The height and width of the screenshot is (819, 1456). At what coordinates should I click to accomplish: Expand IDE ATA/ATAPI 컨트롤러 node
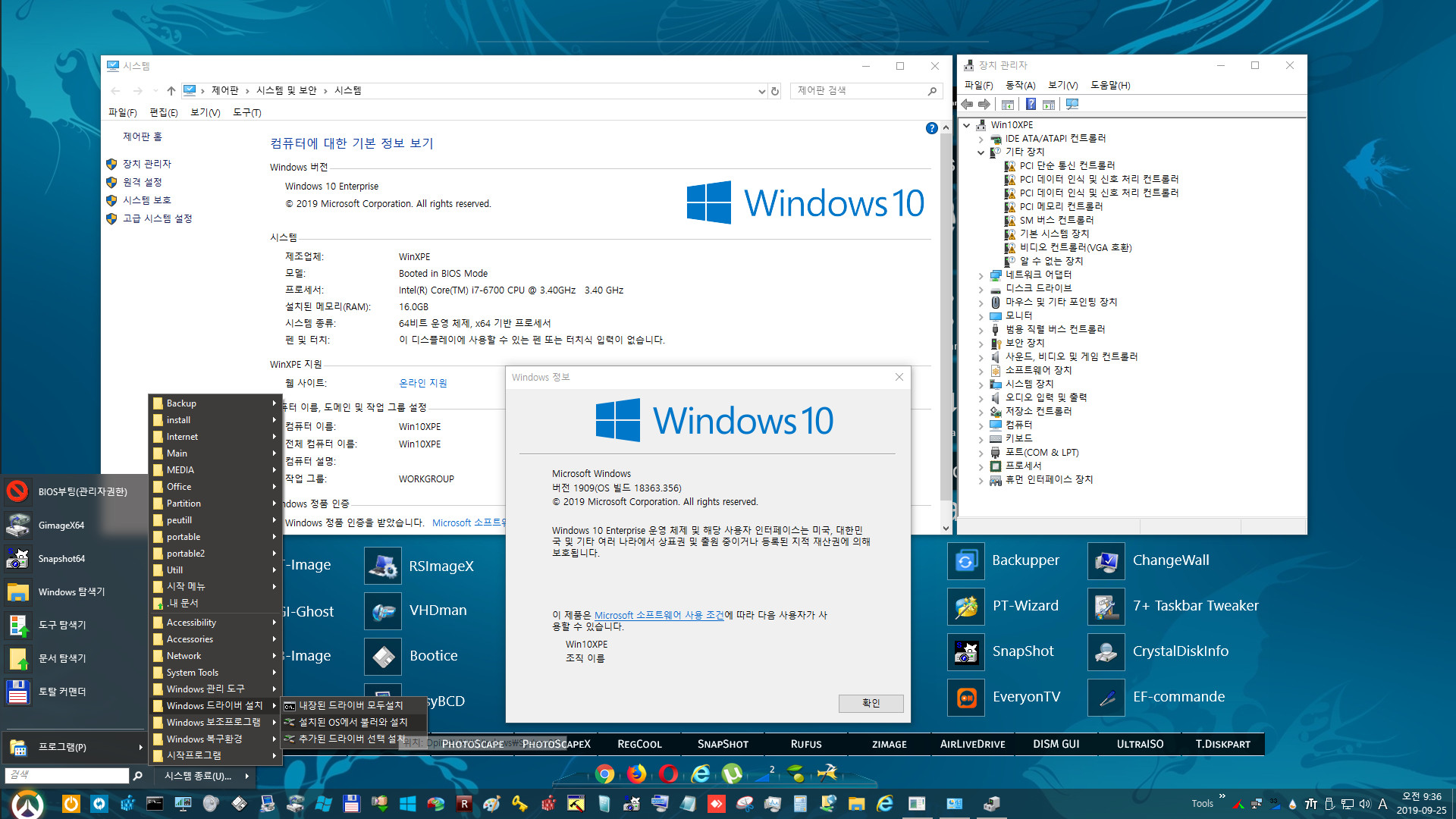point(981,139)
